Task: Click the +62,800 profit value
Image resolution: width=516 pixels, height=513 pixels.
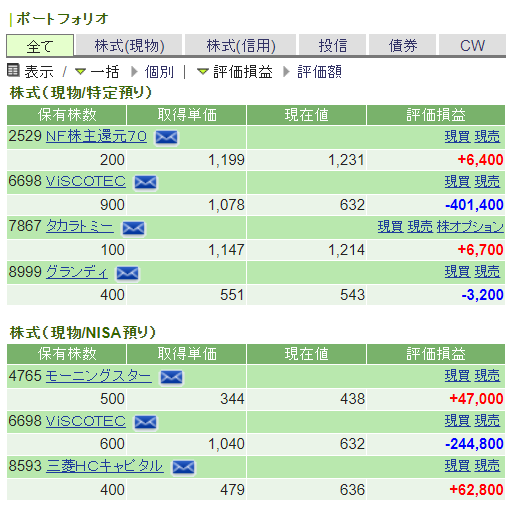Action: (476, 490)
